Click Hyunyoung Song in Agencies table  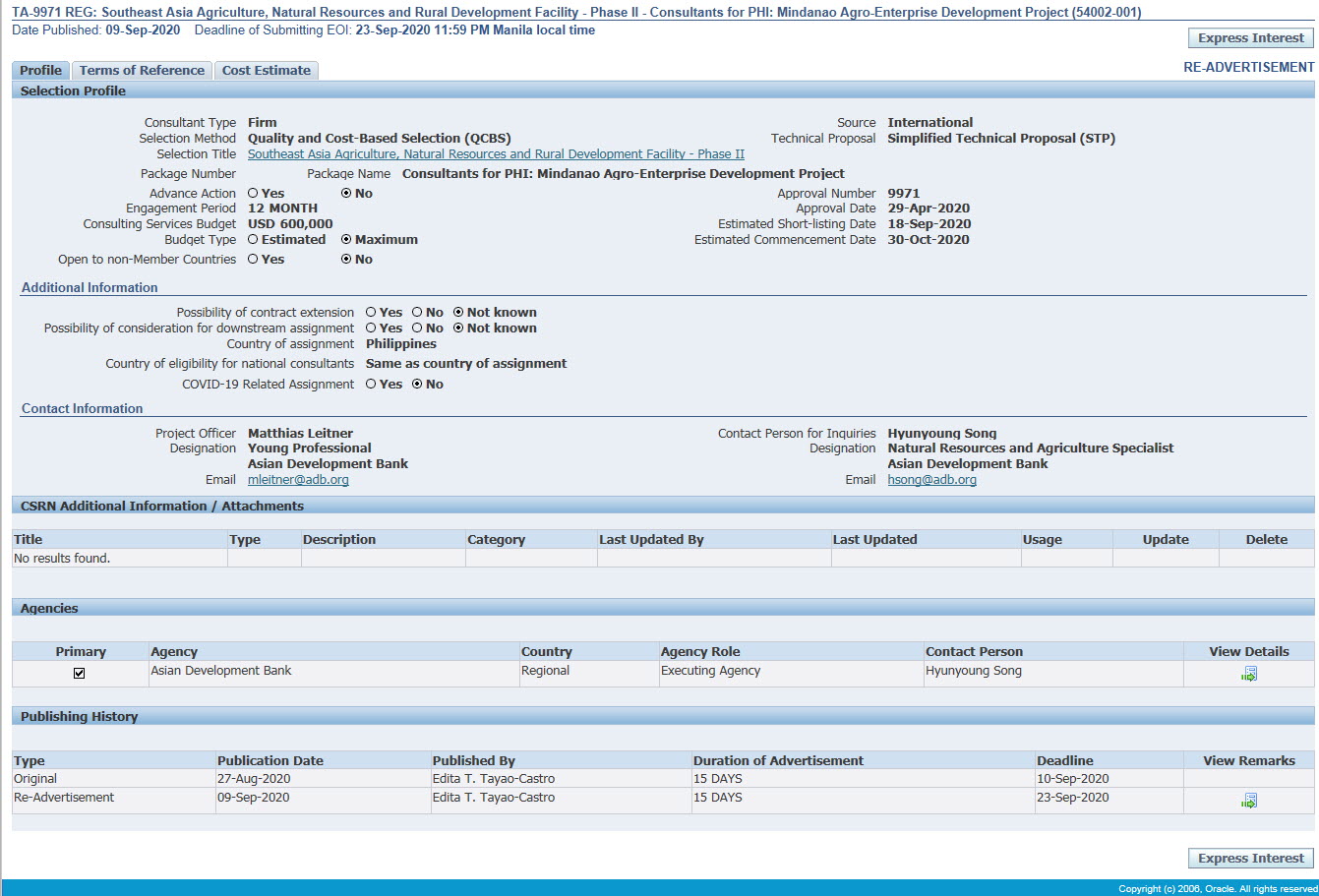pos(974,671)
